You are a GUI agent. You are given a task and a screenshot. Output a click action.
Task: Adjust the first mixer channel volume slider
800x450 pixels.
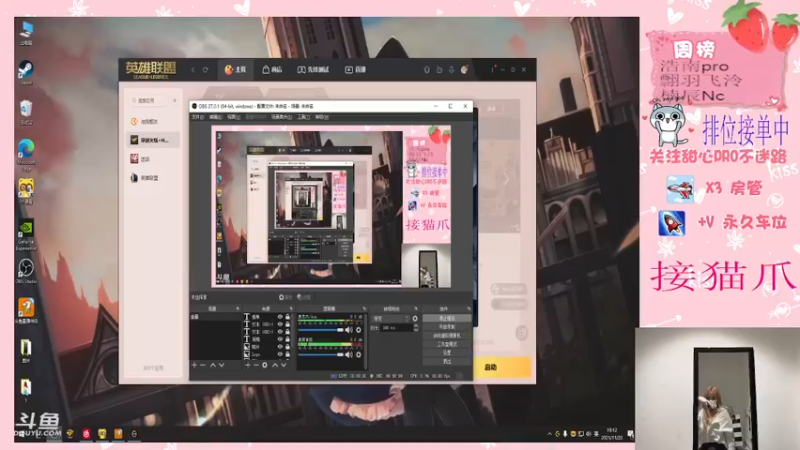[x=320, y=330]
